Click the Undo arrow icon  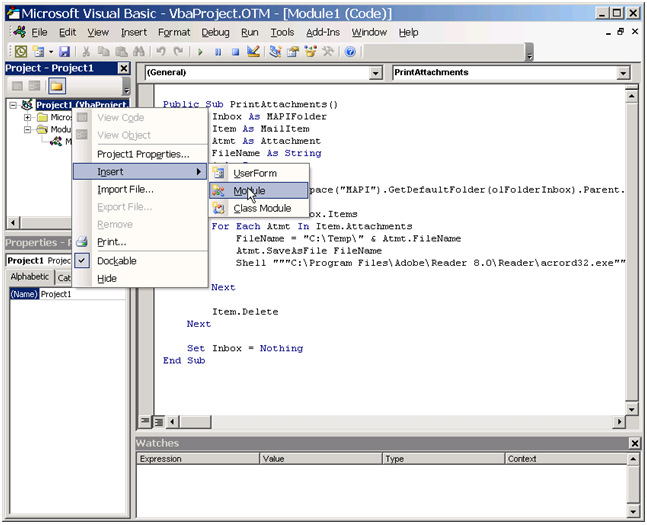coord(161,52)
